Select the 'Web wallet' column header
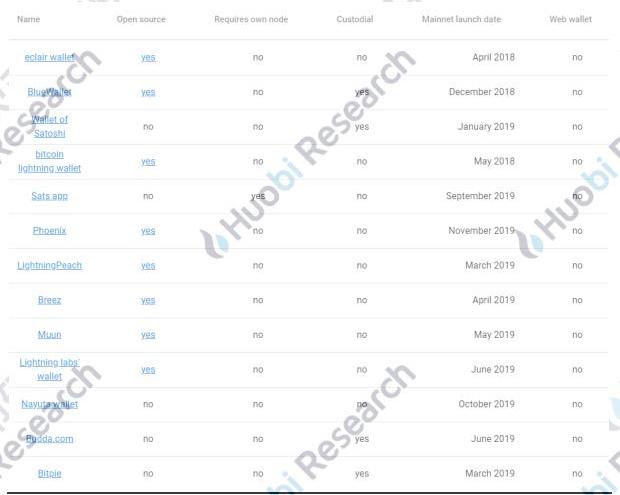 (x=571, y=19)
